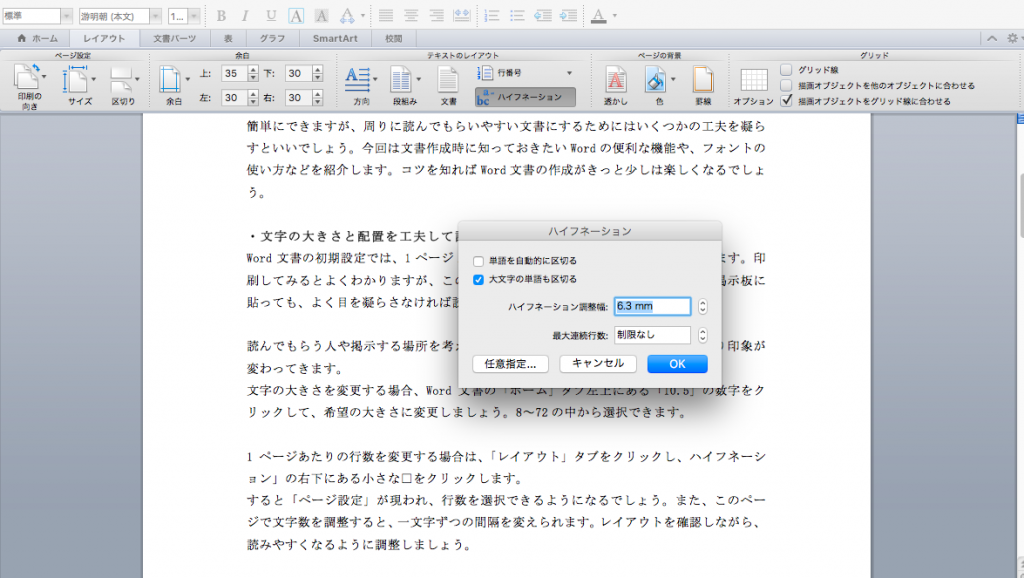1024x578 pixels.
Task: Click the font color A icon
Action: pyautogui.click(x=598, y=16)
